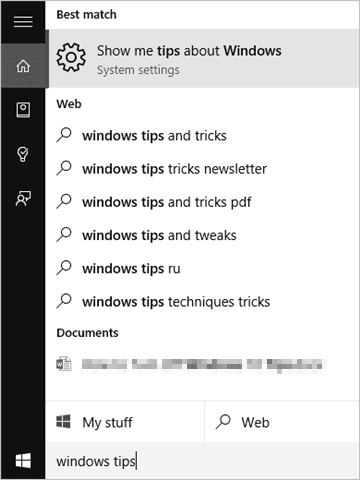Expand the hamburger menu in the sidebar
This screenshot has width=360, height=480.
(x=23, y=22)
